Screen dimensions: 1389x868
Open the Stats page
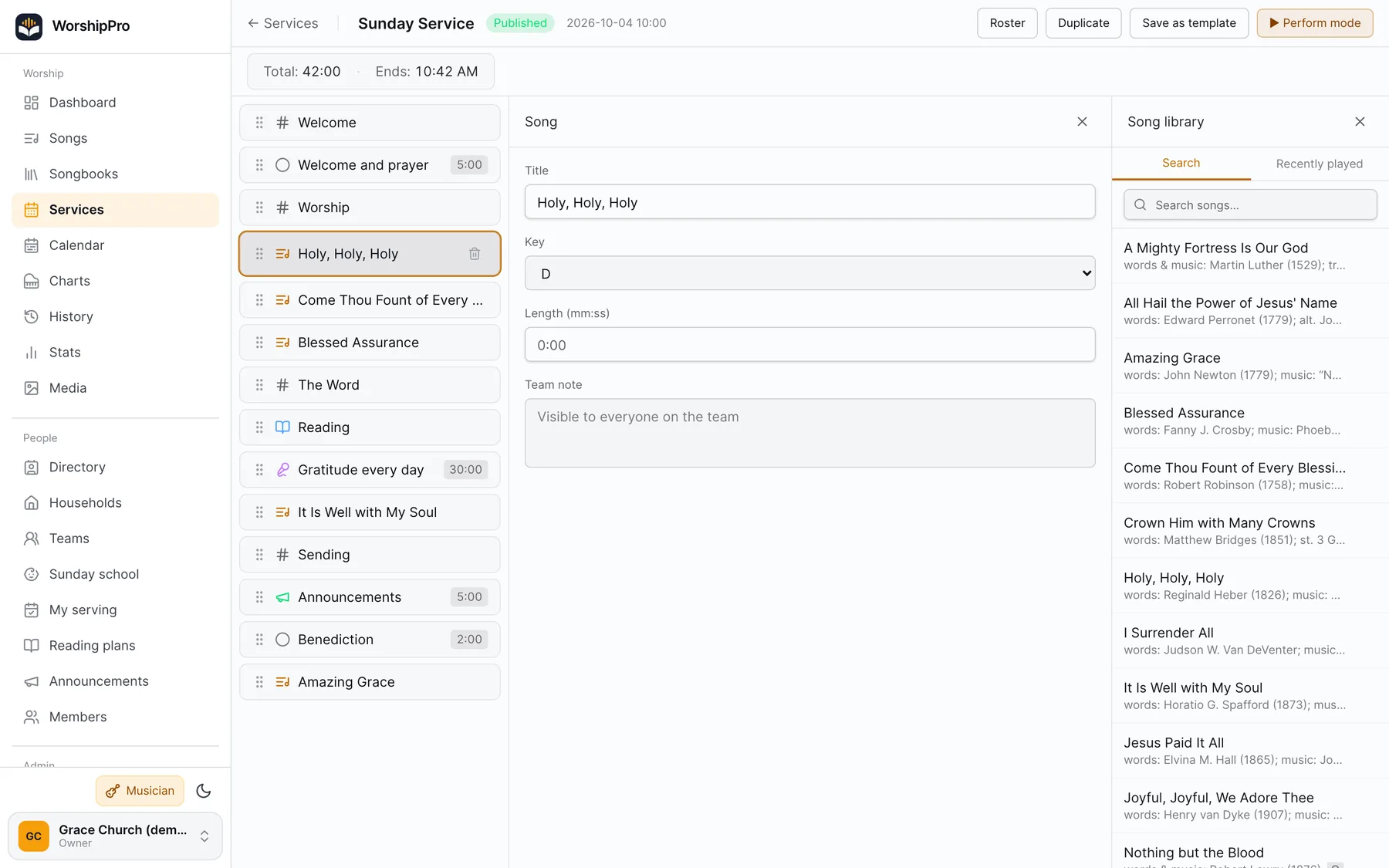(115, 353)
